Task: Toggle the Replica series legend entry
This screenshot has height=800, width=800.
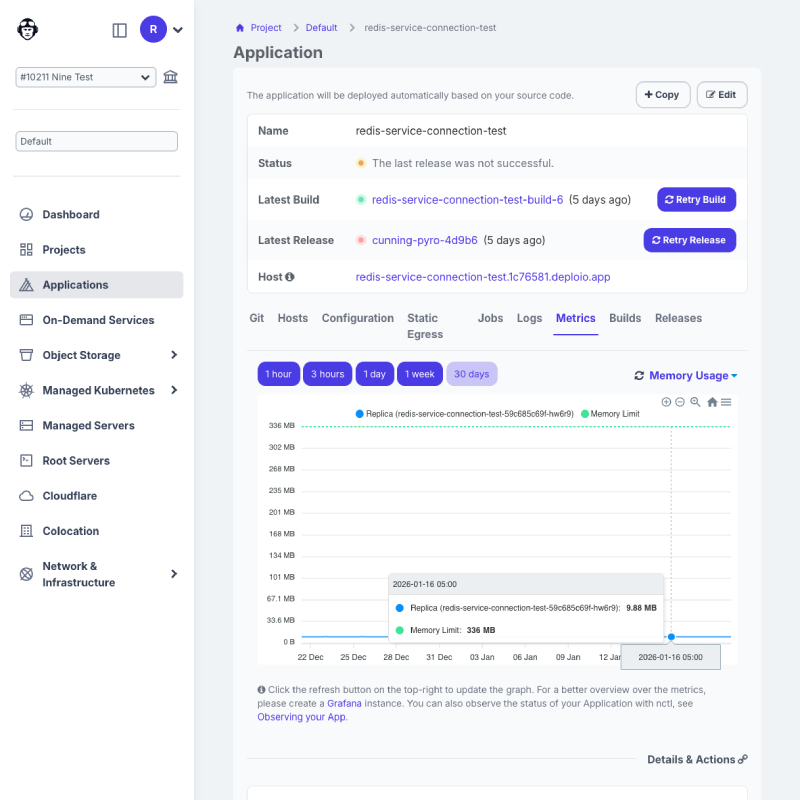Action: [464, 414]
